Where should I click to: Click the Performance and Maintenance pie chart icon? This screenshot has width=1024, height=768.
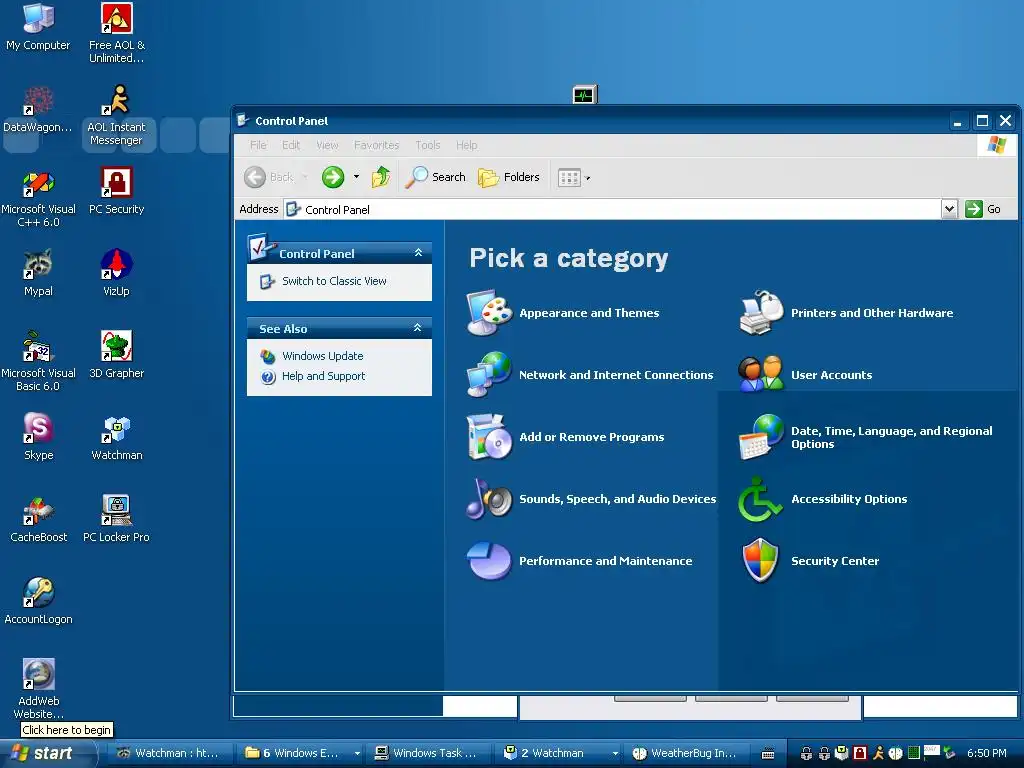point(489,560)
